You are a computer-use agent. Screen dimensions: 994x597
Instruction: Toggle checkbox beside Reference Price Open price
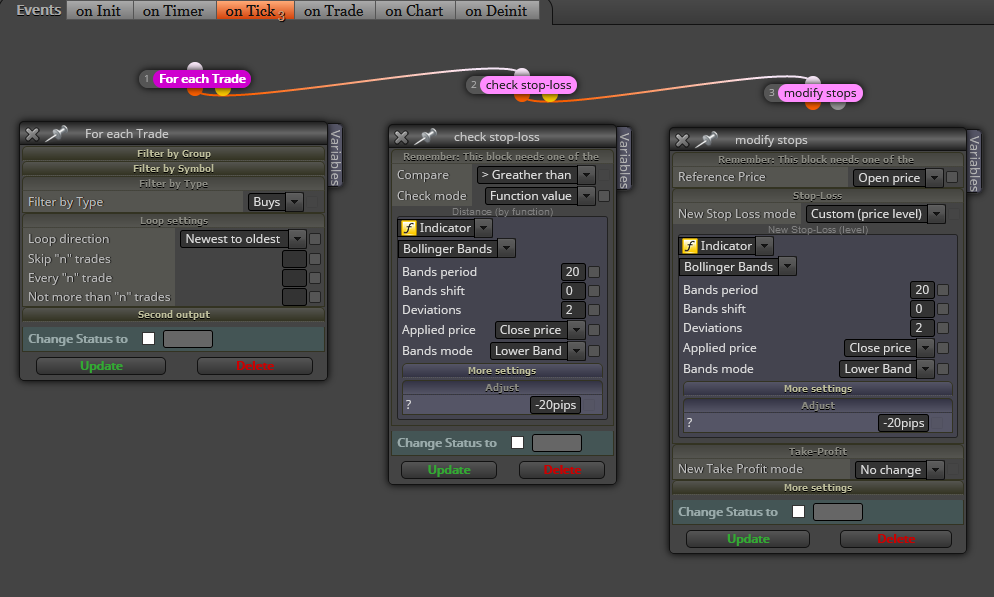click(x=952, y=177)
